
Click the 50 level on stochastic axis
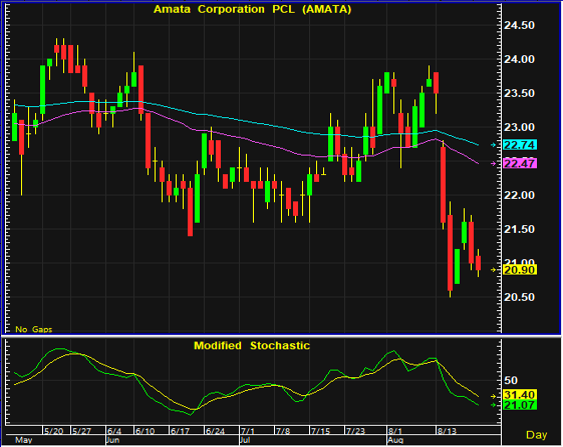[x=511, y=380]
